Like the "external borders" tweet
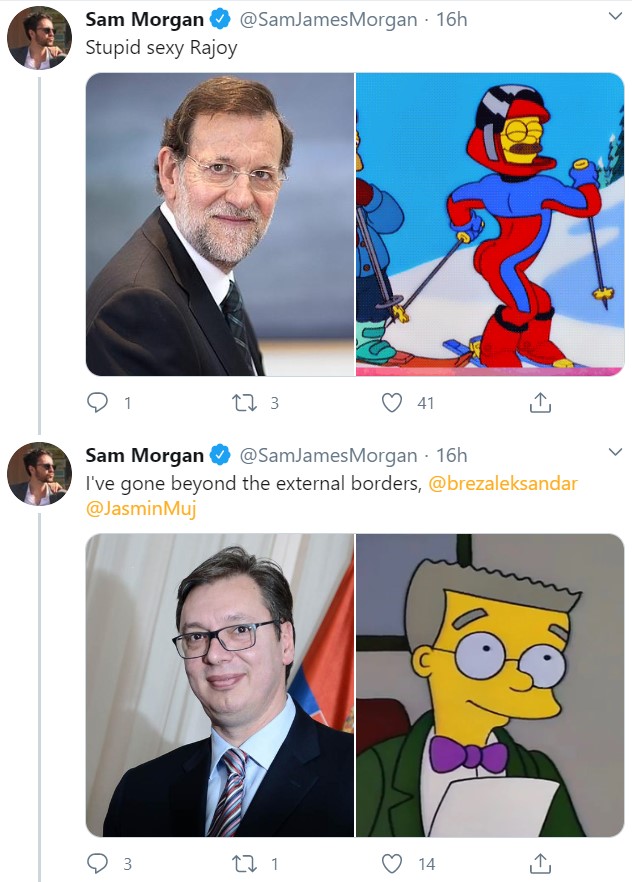Viewport: 632px width, 882px height. click(392, 862)
